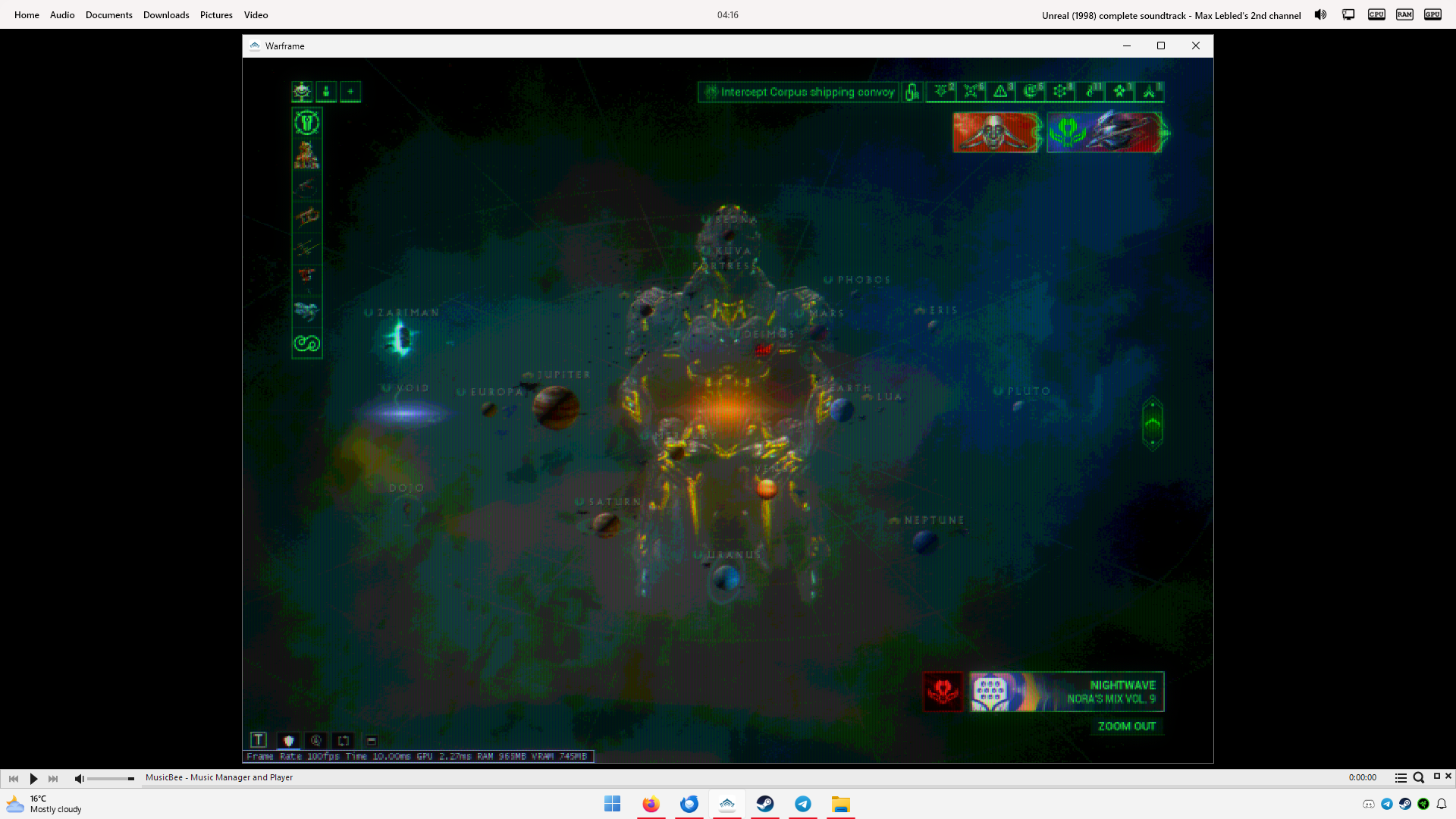
Task: Click the green hexagonal arrow on right edge
Action: tap(1153, 424)
